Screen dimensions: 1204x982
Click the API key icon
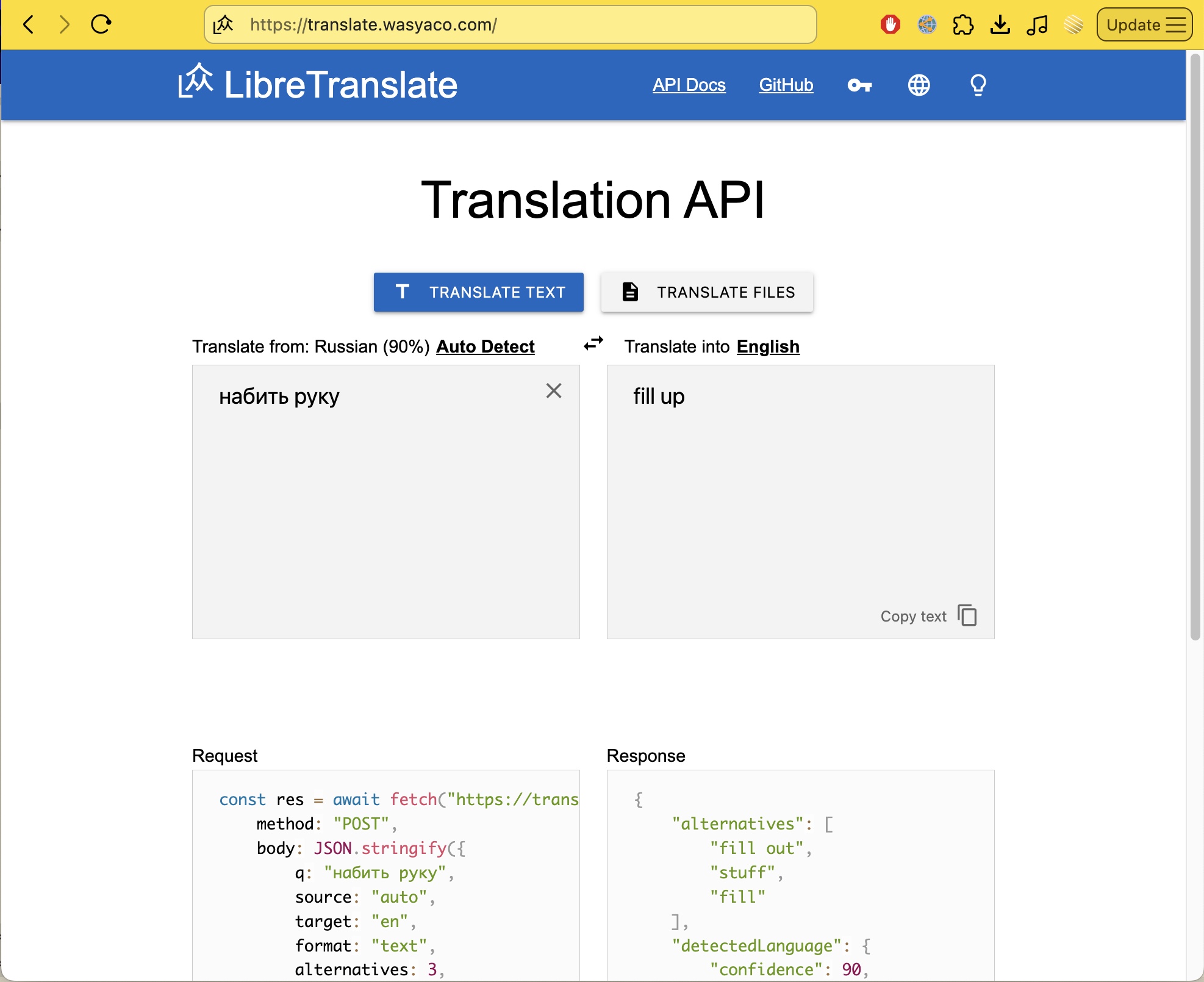click(860, 85)
